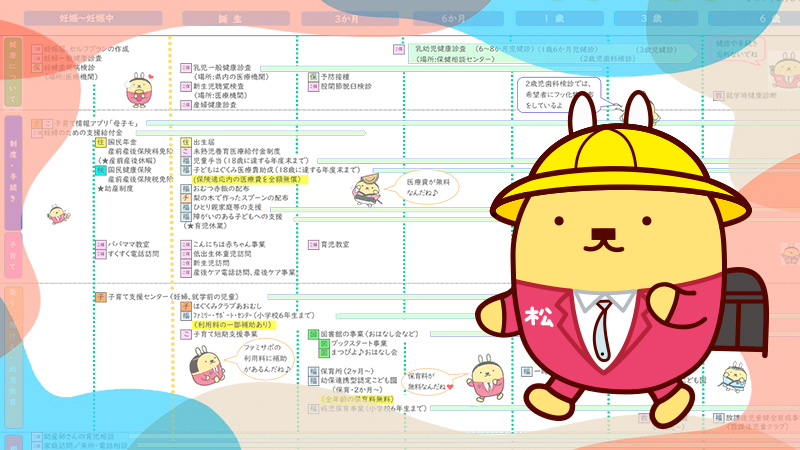Click the 松 emblem on mascot's jacket
The height and width of the screenshot is (450, 800).
538,316
